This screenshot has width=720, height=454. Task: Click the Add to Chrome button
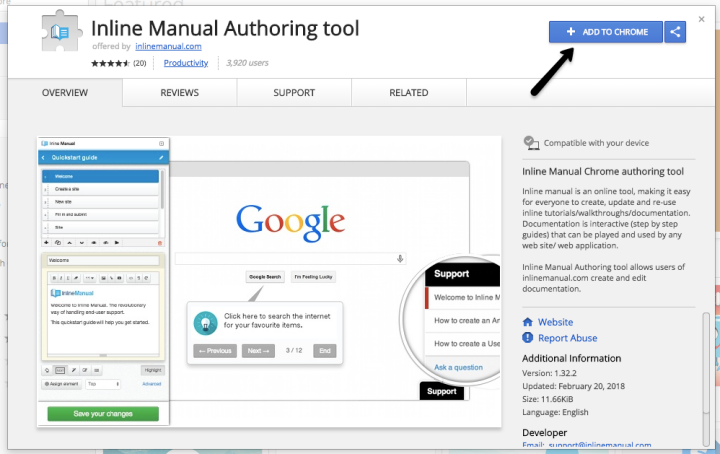point(606,32)
